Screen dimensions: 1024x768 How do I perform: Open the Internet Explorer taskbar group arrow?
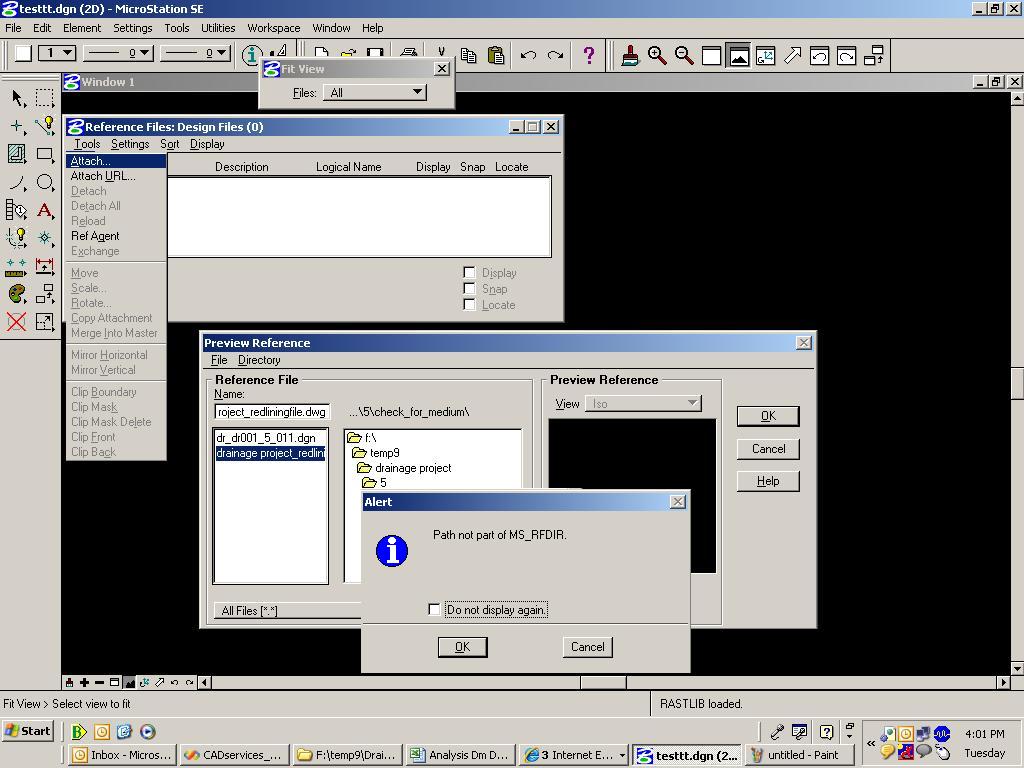pyautogui.click(x=622, y=755)
